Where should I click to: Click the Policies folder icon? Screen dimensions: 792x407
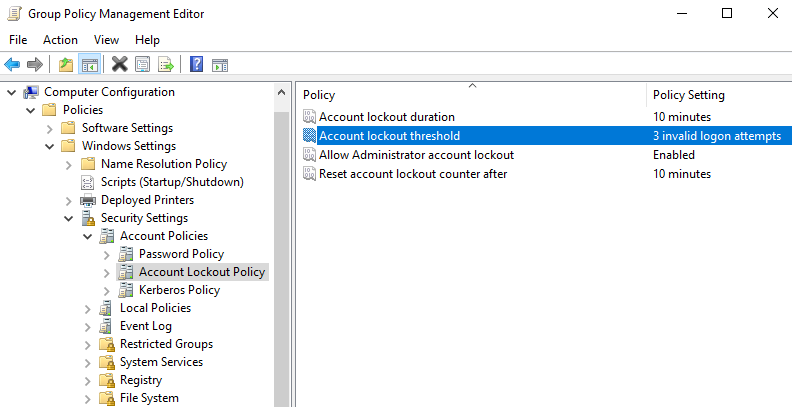(x=49, y=110)
